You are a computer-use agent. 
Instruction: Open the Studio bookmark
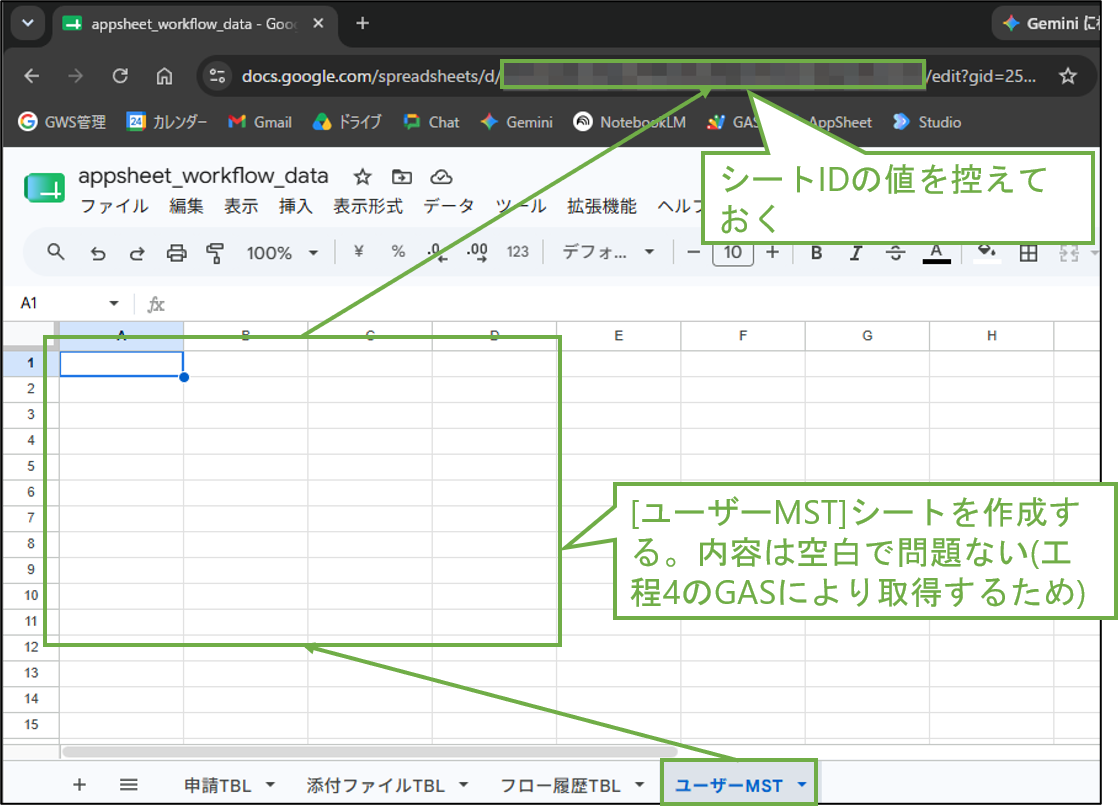[x=927, y=122]
